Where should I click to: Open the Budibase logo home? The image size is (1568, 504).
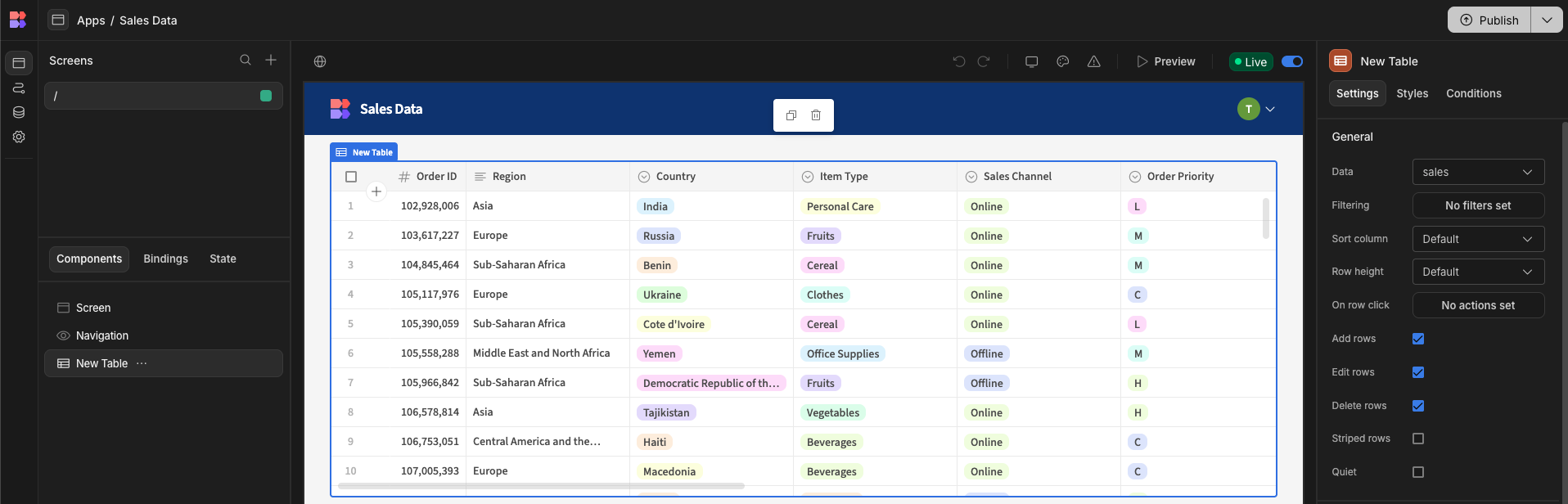18,20
